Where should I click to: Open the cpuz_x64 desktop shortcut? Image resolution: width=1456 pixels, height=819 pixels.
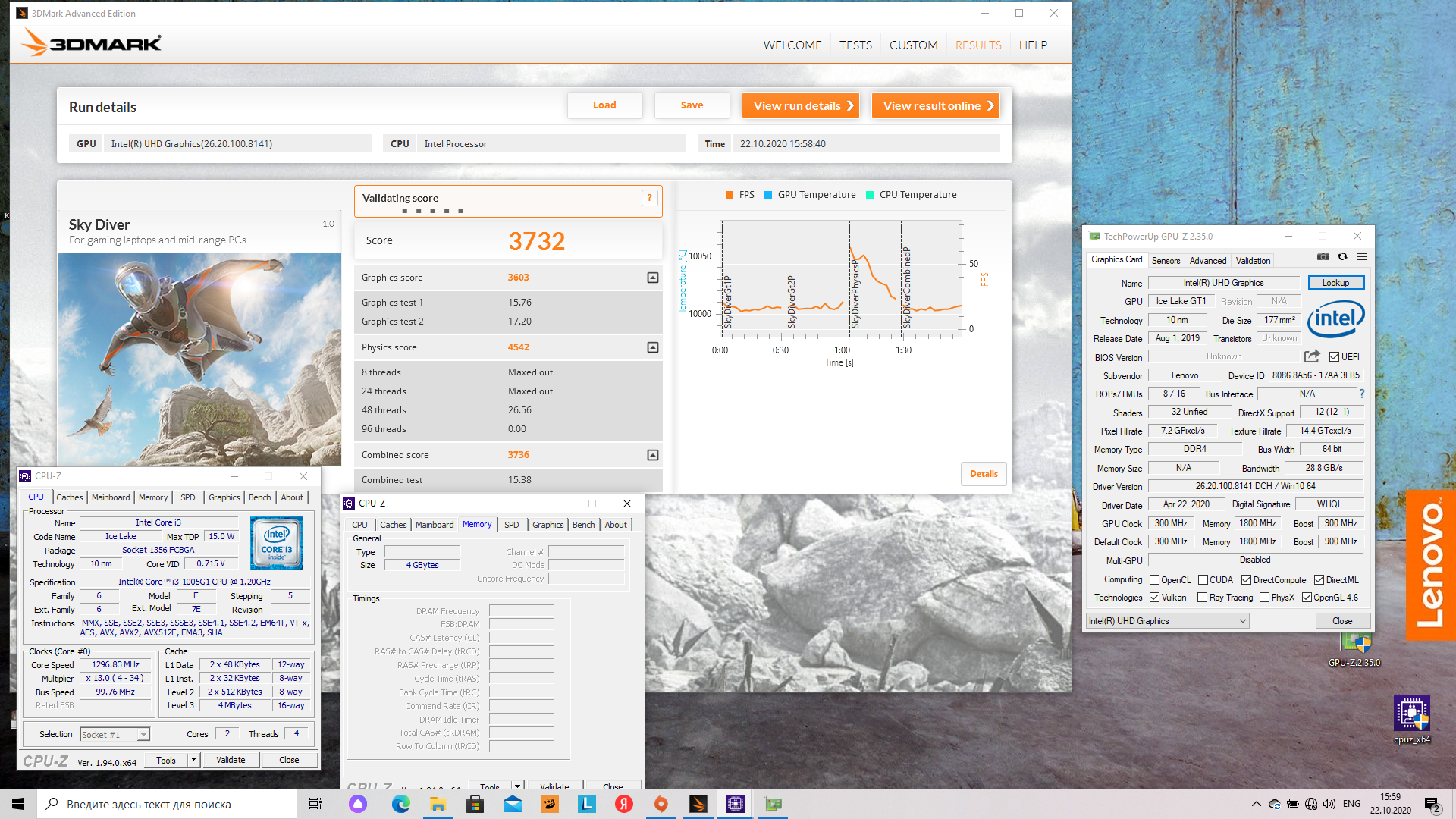(x=1412, y=720)
